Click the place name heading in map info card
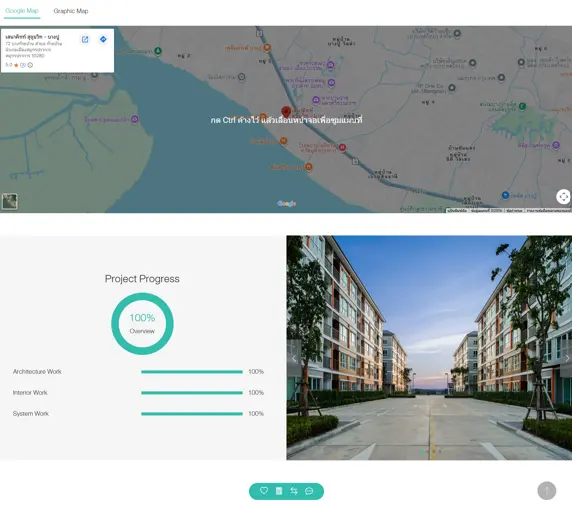 click(x=32, y=36)
